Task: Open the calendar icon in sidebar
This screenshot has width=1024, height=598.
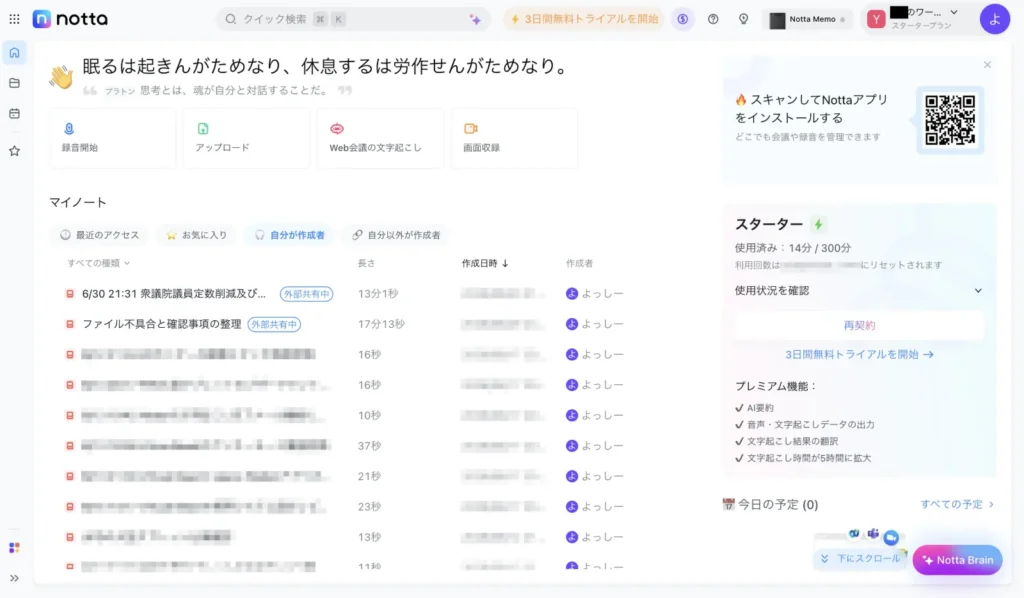Action: point(14,114)
